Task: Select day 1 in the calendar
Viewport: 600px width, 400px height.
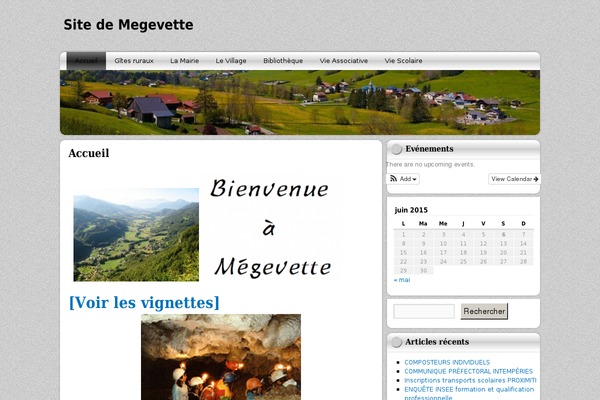Action: (x=403, y=235)
